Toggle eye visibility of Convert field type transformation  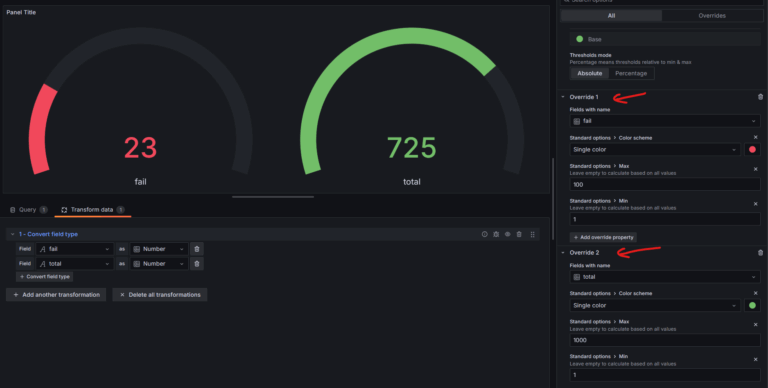point(507,234)
